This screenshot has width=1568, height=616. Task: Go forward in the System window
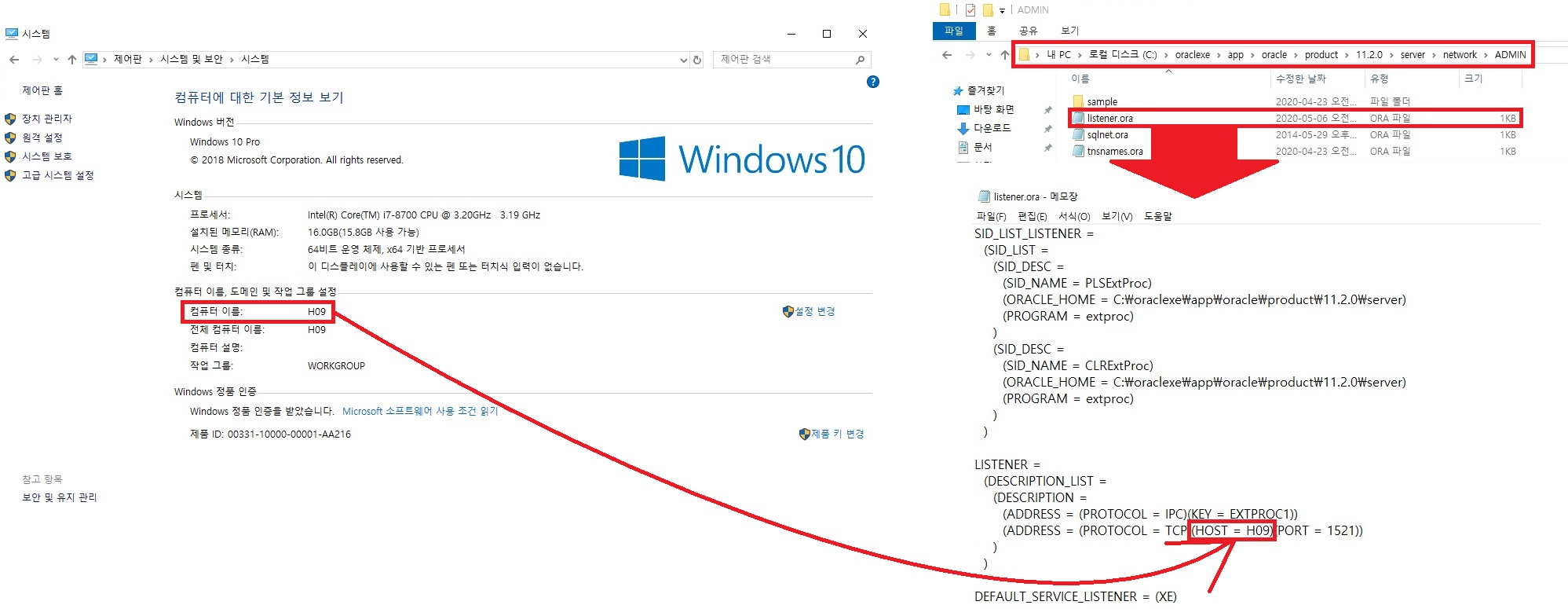[37, 60]
